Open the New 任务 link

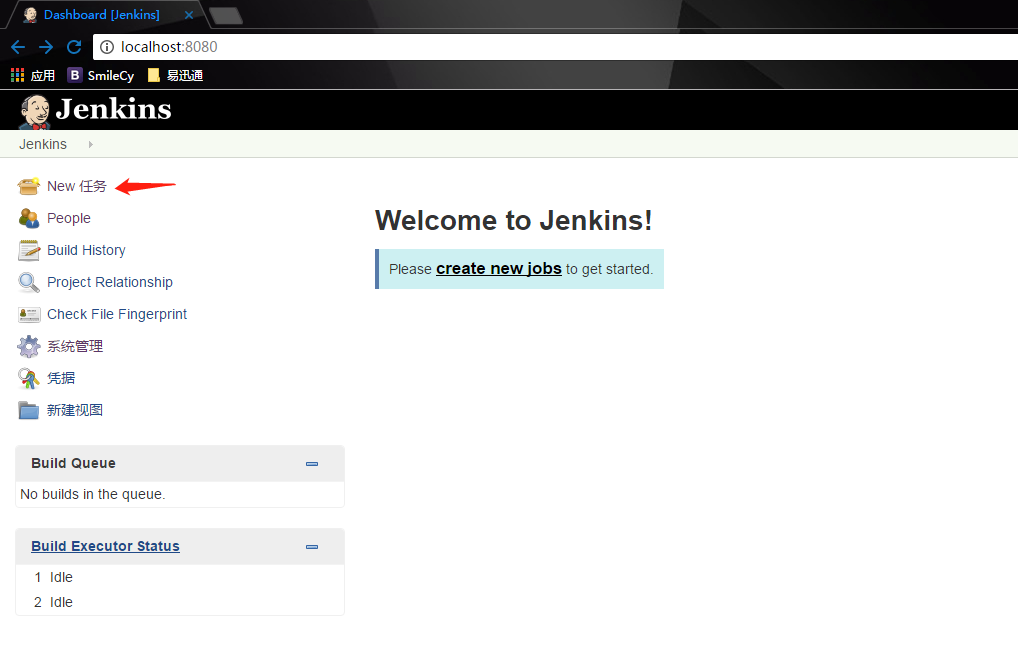(x=77, y=186)
